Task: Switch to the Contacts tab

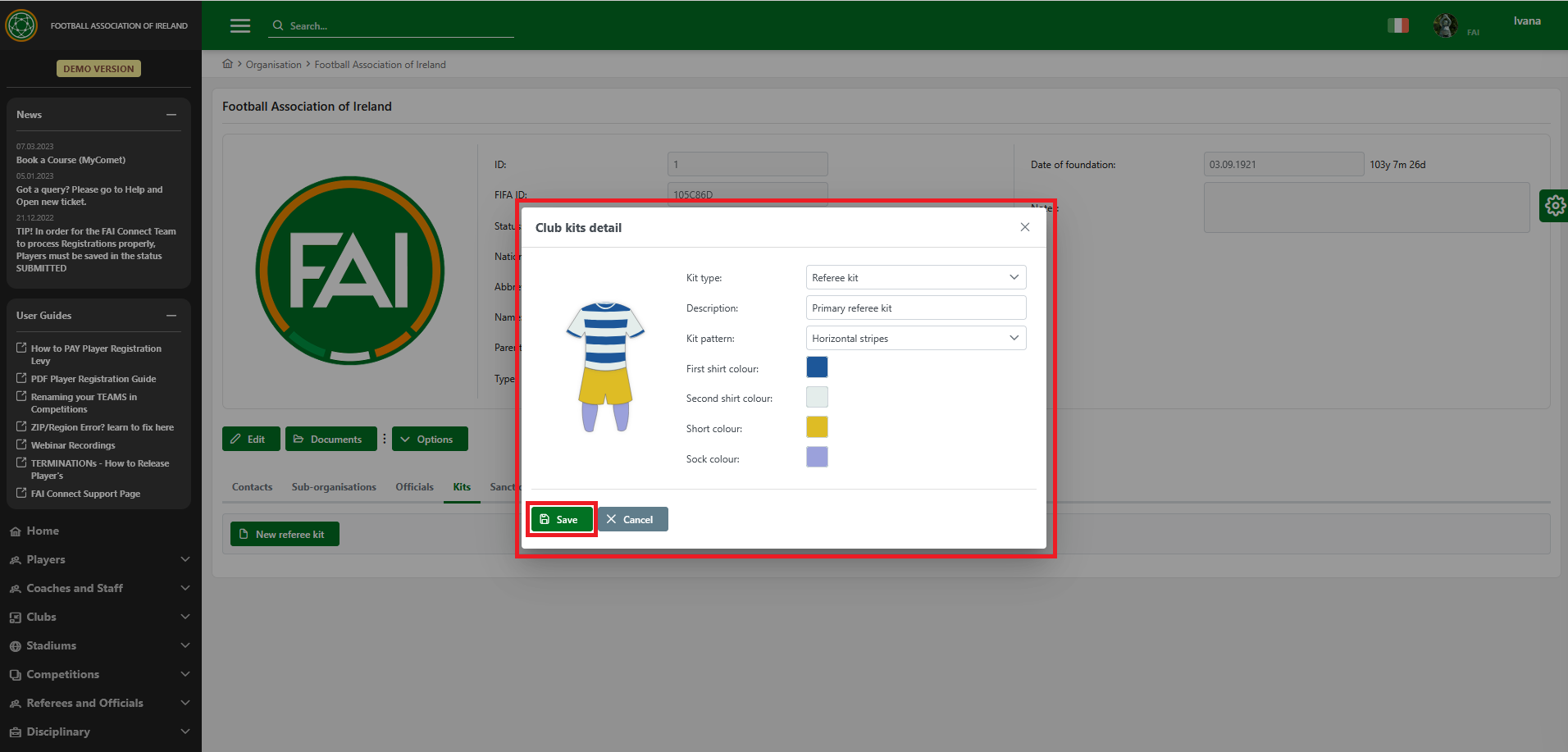Action: coord(252,487)
